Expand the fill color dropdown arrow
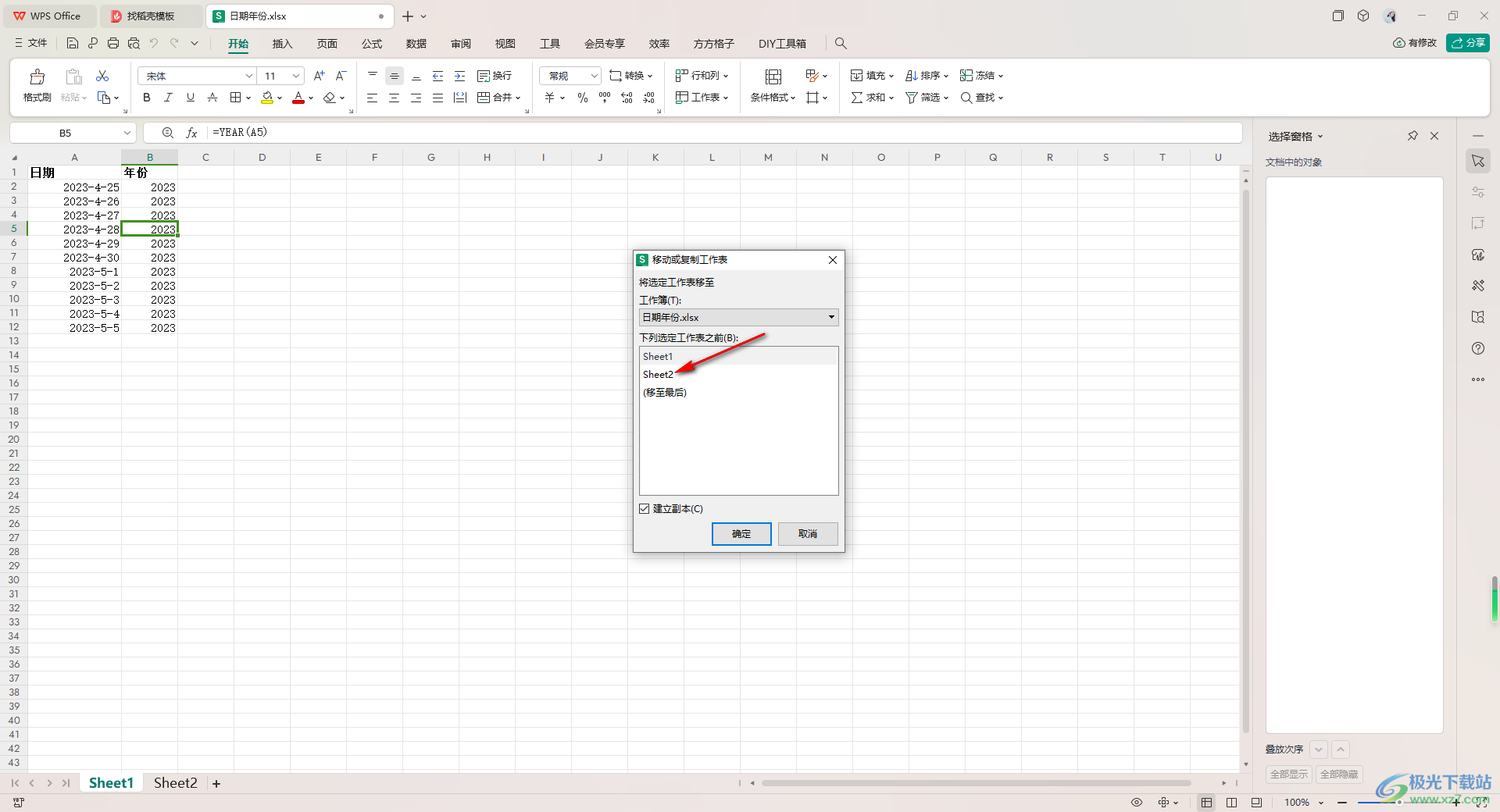 point(280,98)
